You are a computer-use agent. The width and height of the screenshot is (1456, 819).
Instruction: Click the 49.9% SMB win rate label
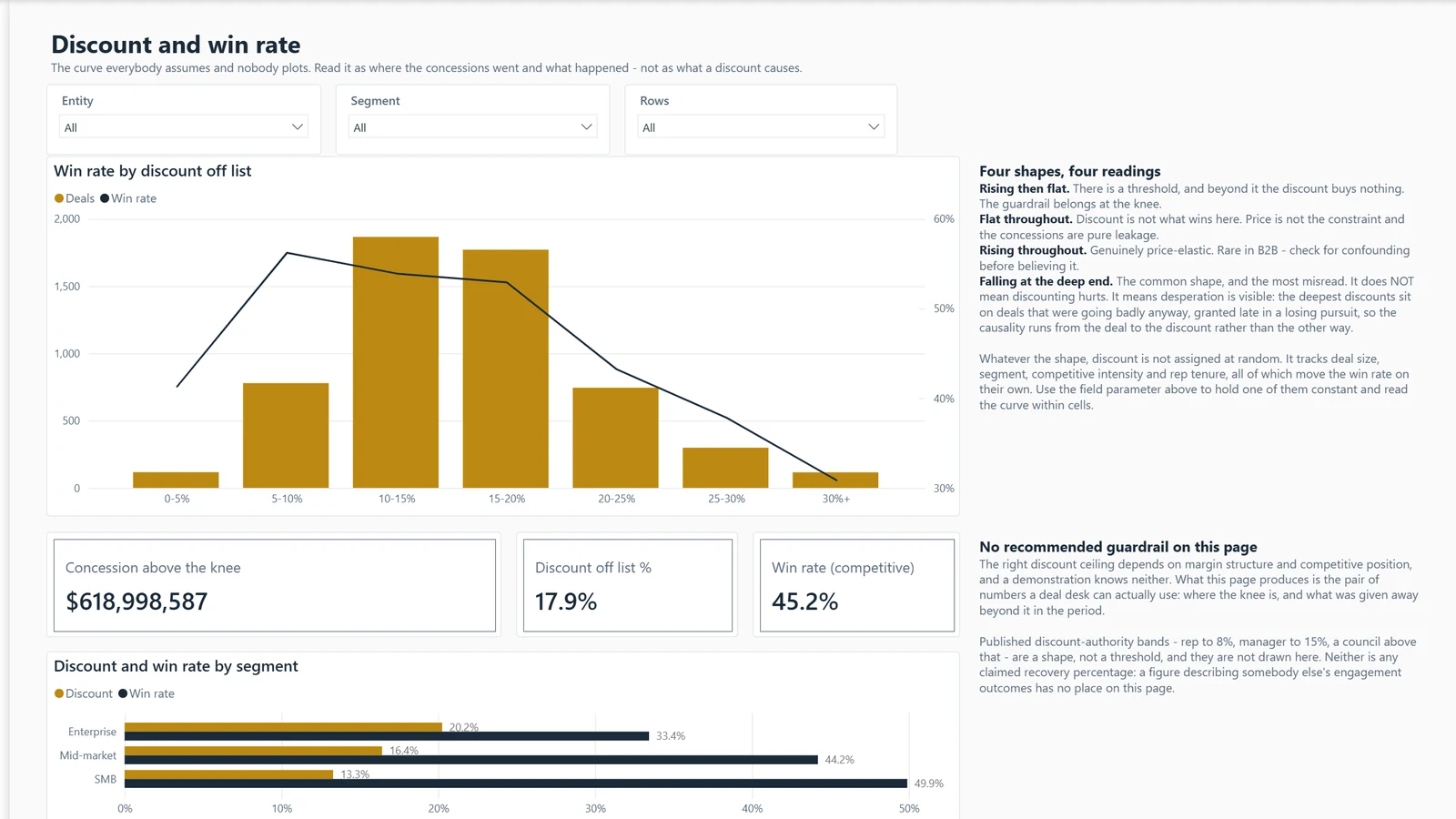(x=929, y=784)
